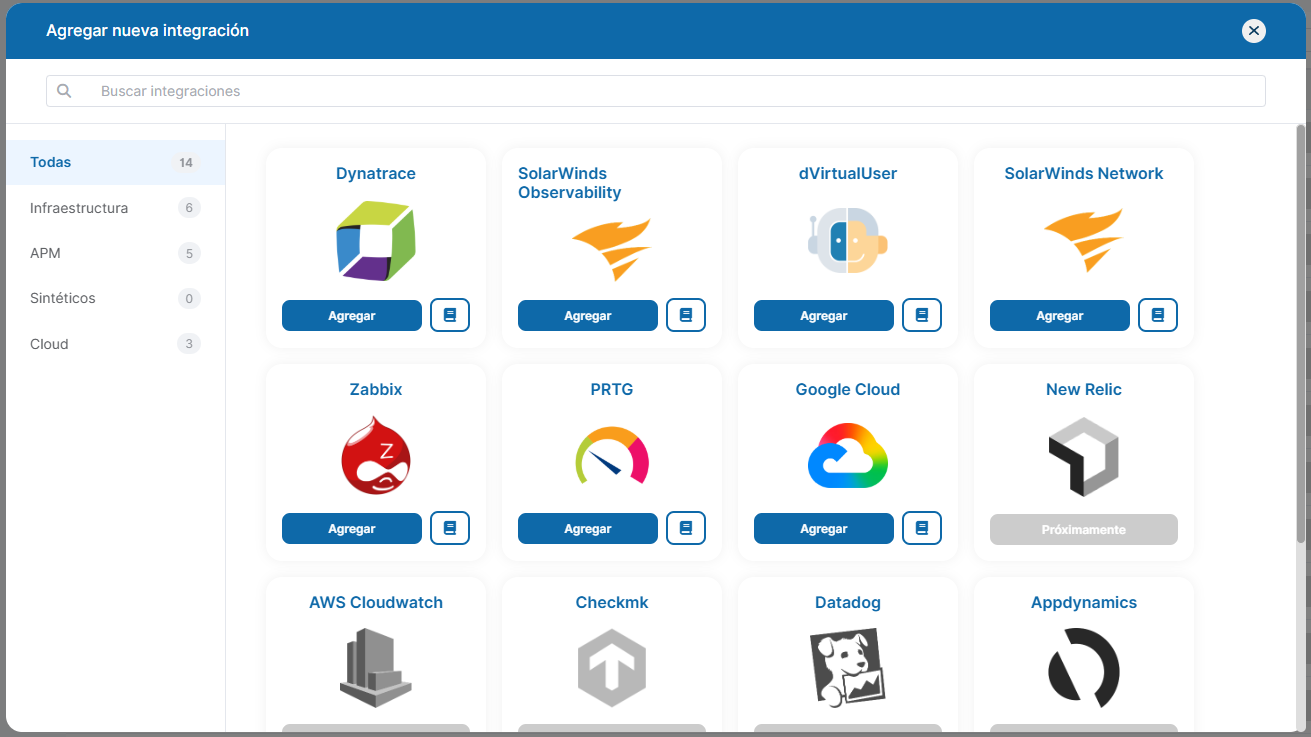Open SolarWinds Network documentation book icon
This screenshot has height=737, width=1311.
[1158, 315]
